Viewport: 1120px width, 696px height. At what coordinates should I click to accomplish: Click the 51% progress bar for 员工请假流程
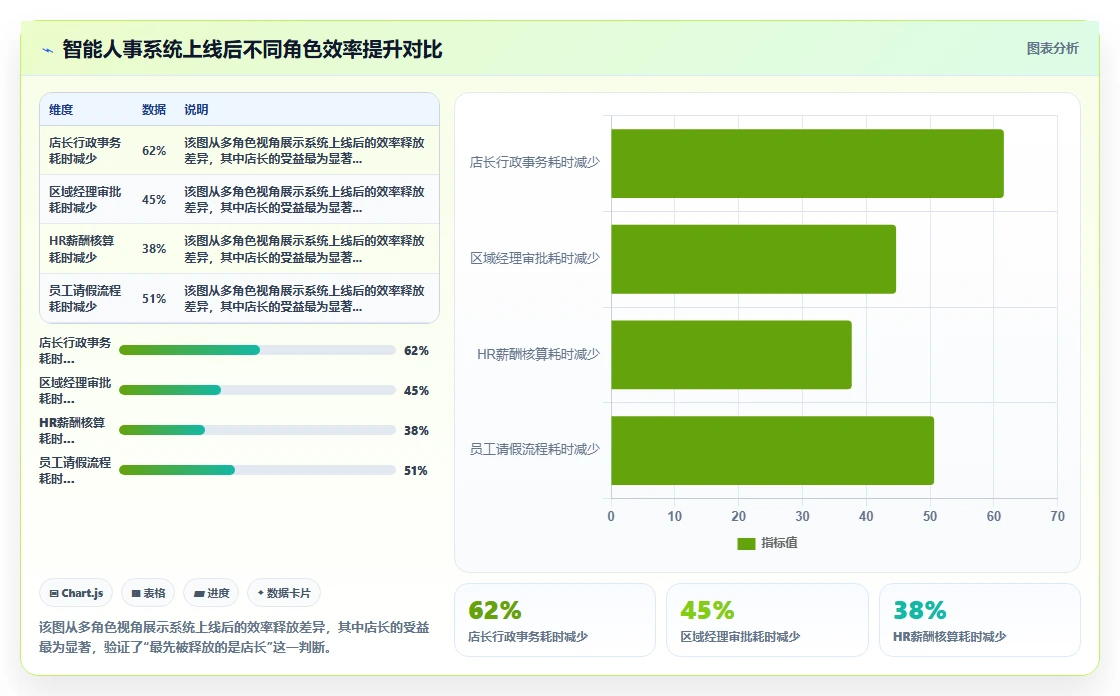pyautogui.click(x=257, y=470)
